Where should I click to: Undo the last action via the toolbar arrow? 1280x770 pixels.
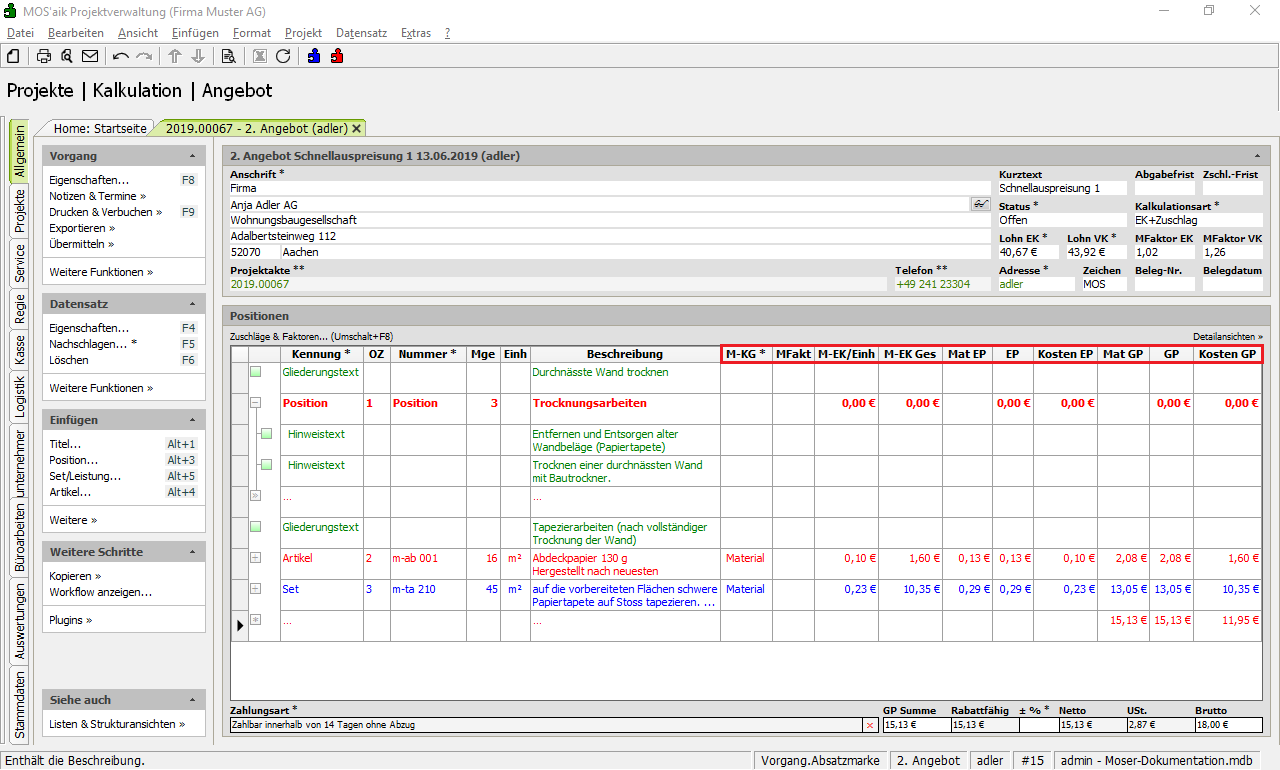tap(121, 56)
